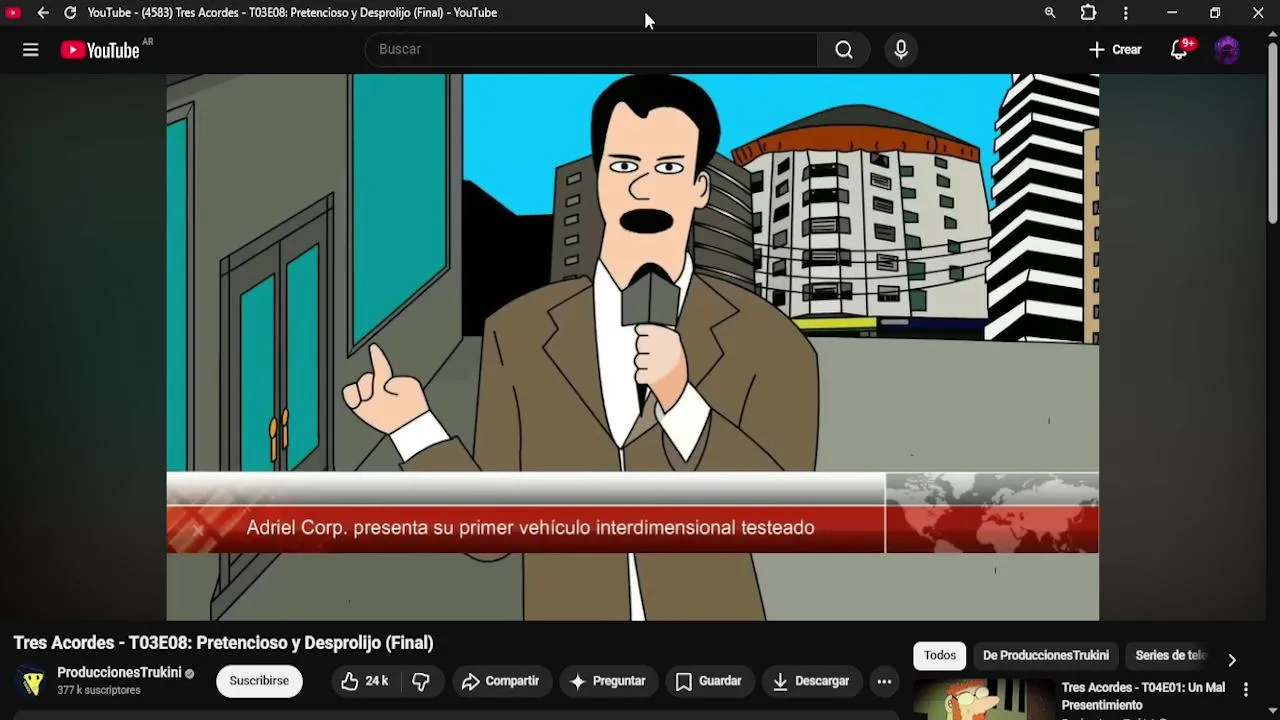Show more filter chips with right chevron
1280x720 pixels.
point(1232,660)
